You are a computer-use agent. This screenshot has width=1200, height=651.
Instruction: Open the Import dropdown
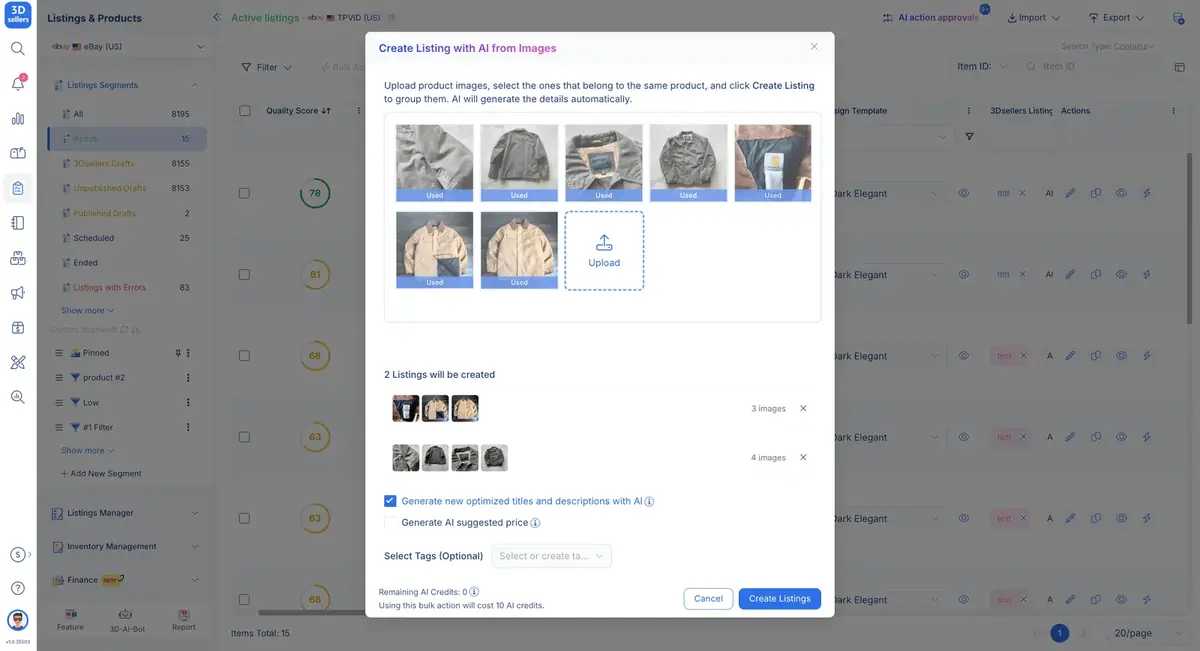(1033, 18)
